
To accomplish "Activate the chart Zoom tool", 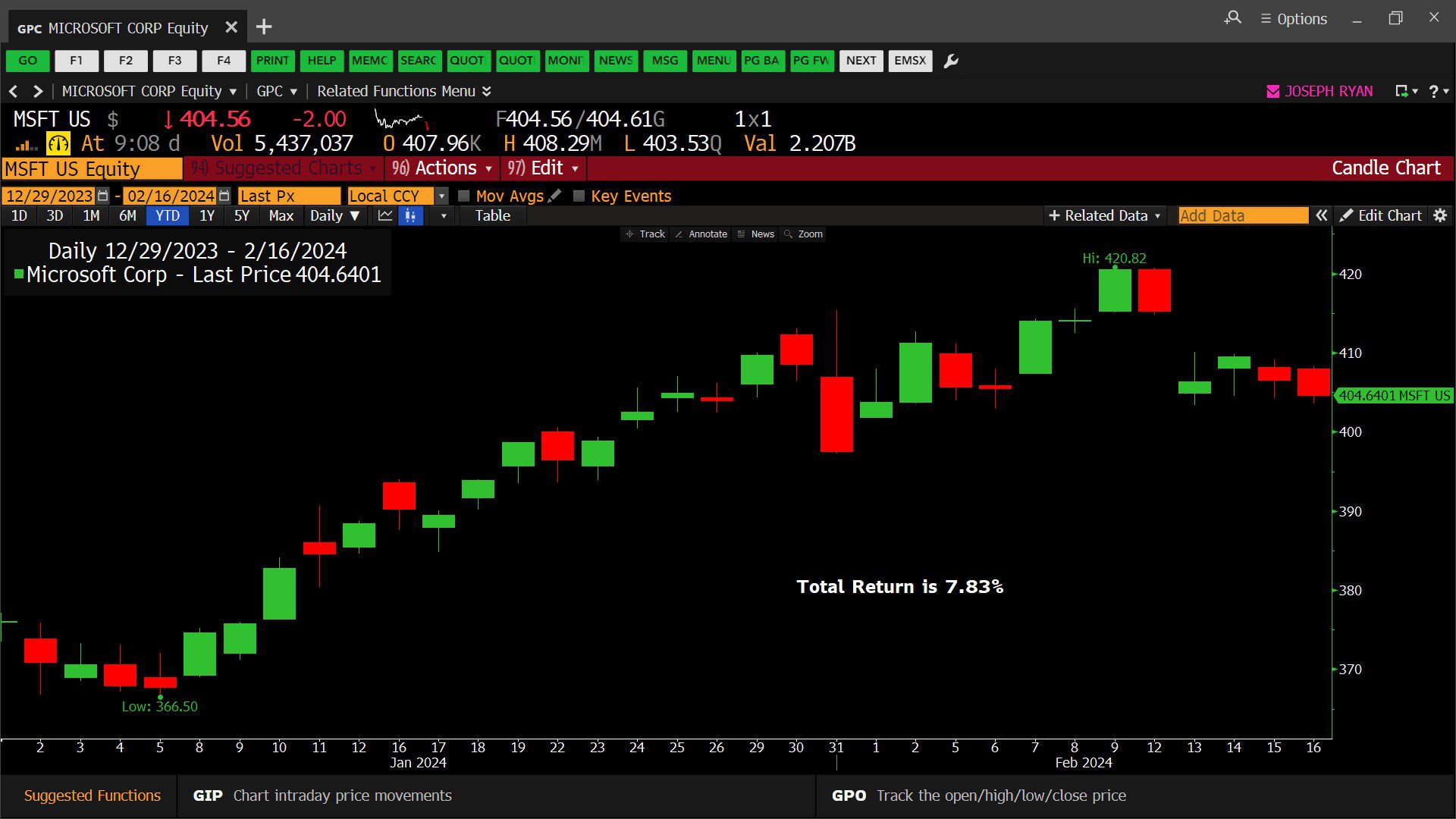I will [803, 234].
